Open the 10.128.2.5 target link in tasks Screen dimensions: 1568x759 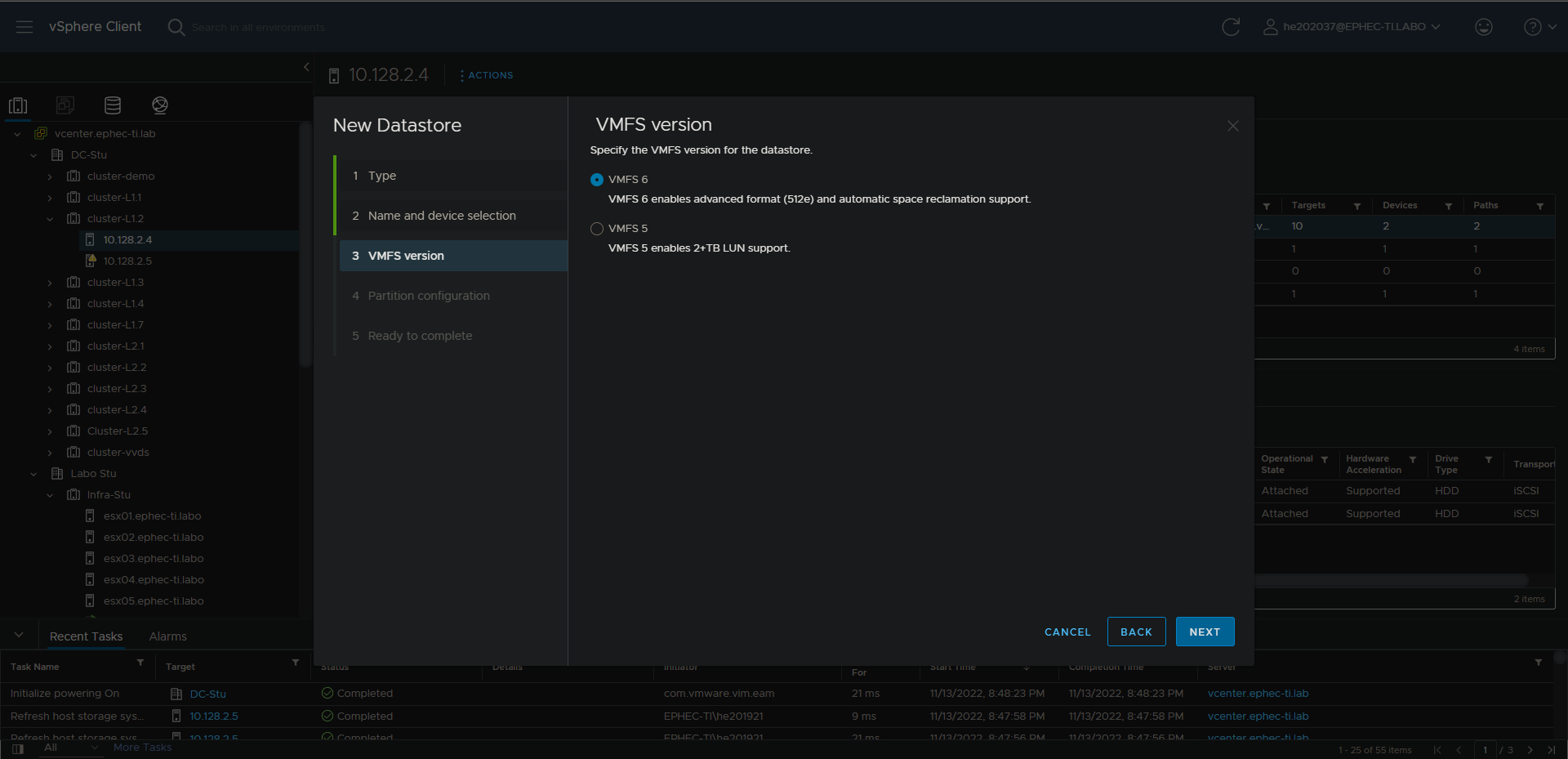coord(214,717)
